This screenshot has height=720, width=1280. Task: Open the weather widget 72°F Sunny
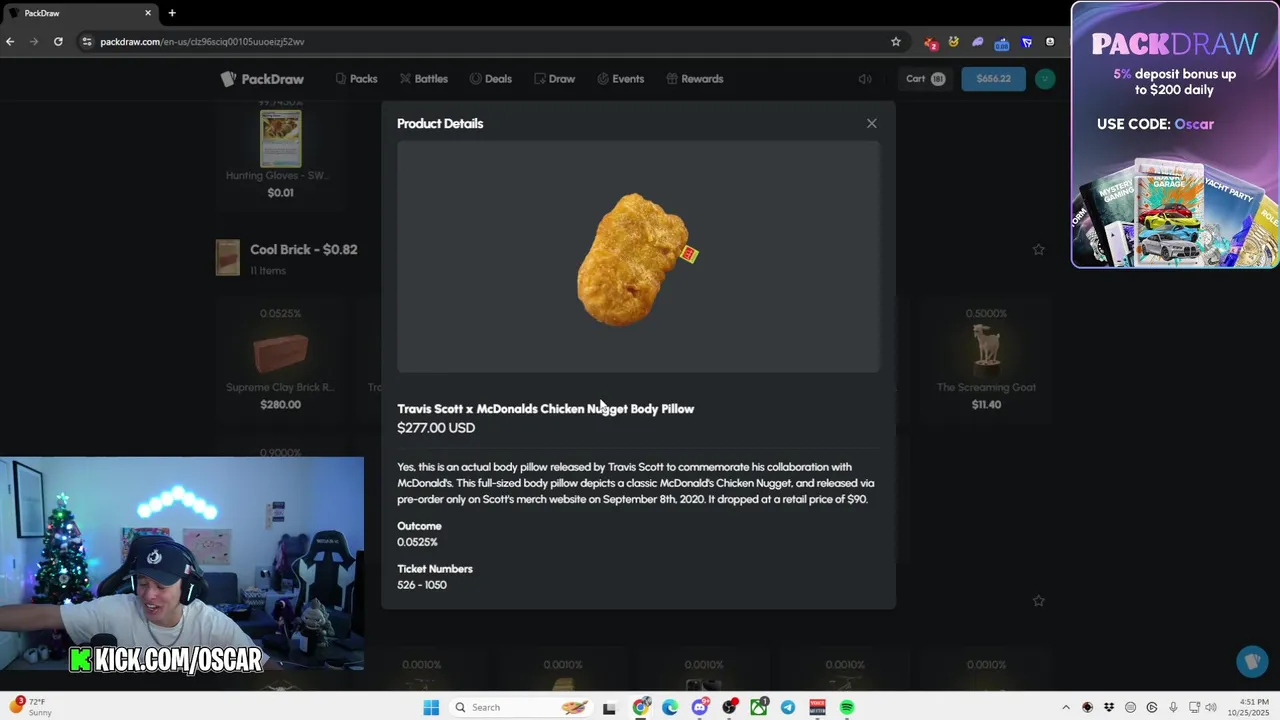[30, 707]
